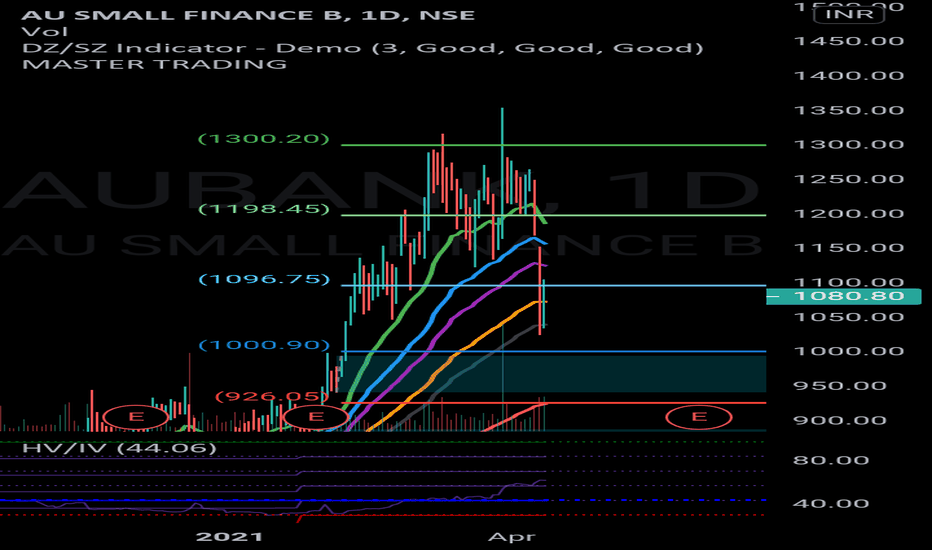Viewport: 932px width, 550px height.
Task: Click the 2021 time axis label
Action: (229, 537)
